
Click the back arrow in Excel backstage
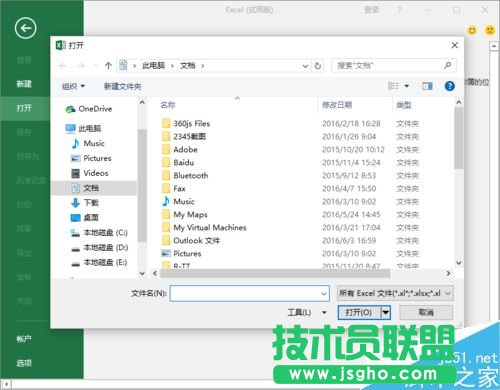[25, 28]
